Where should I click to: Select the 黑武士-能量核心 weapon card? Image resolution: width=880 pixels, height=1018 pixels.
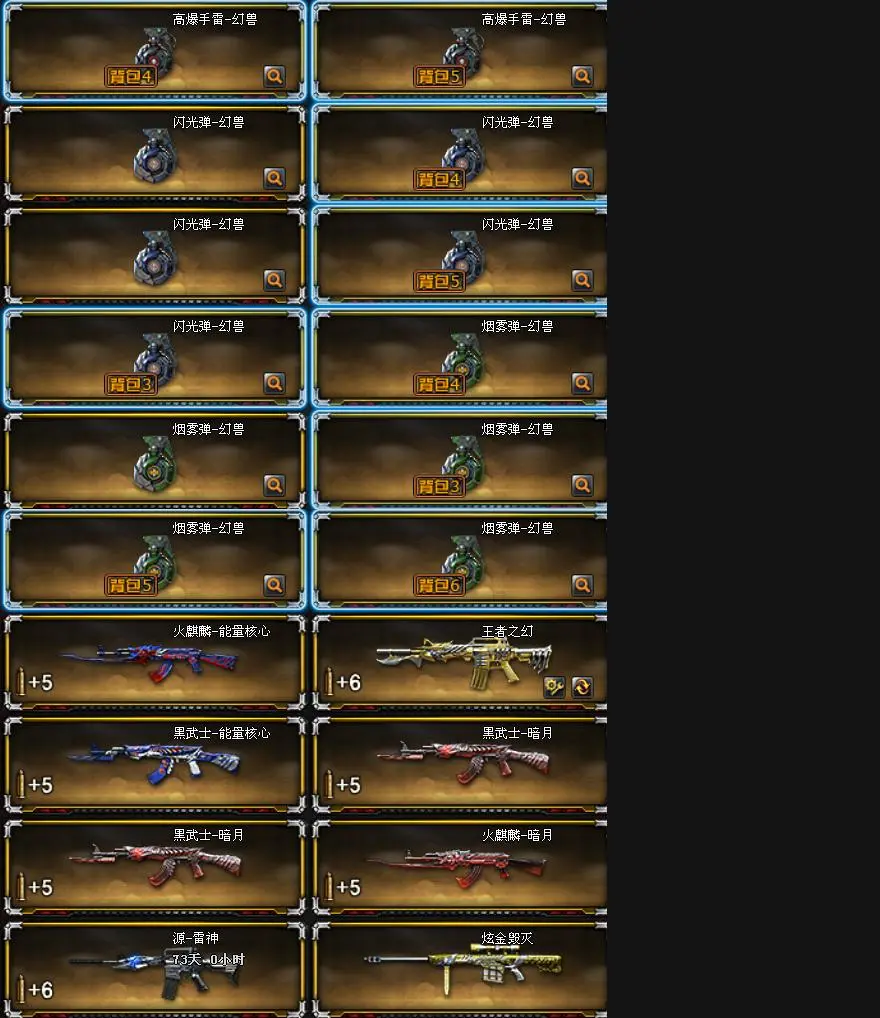pos(155,764)
